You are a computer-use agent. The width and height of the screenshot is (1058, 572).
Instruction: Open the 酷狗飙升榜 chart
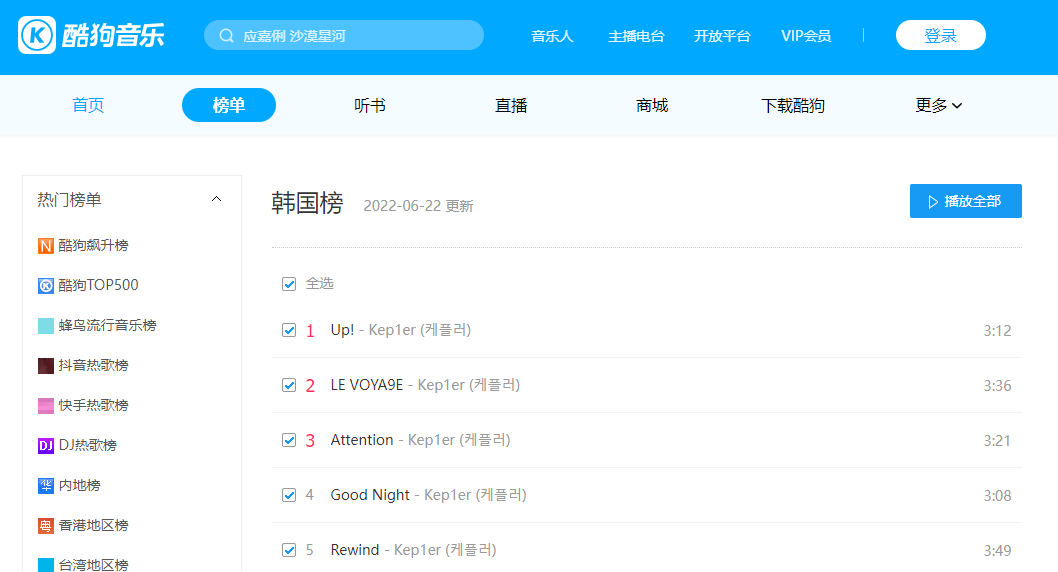(x=93, y=246)
